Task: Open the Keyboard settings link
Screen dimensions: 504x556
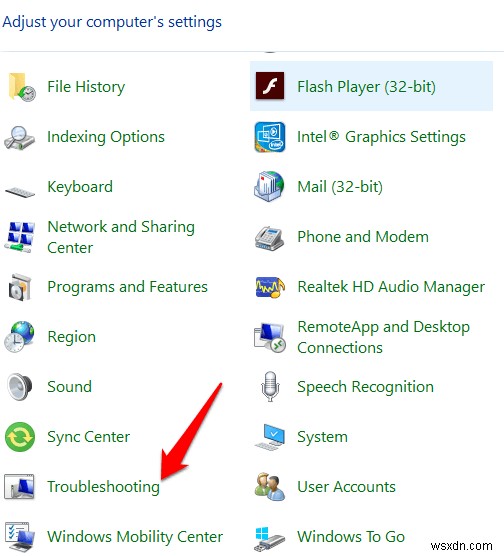Action: tap(80, 187)
